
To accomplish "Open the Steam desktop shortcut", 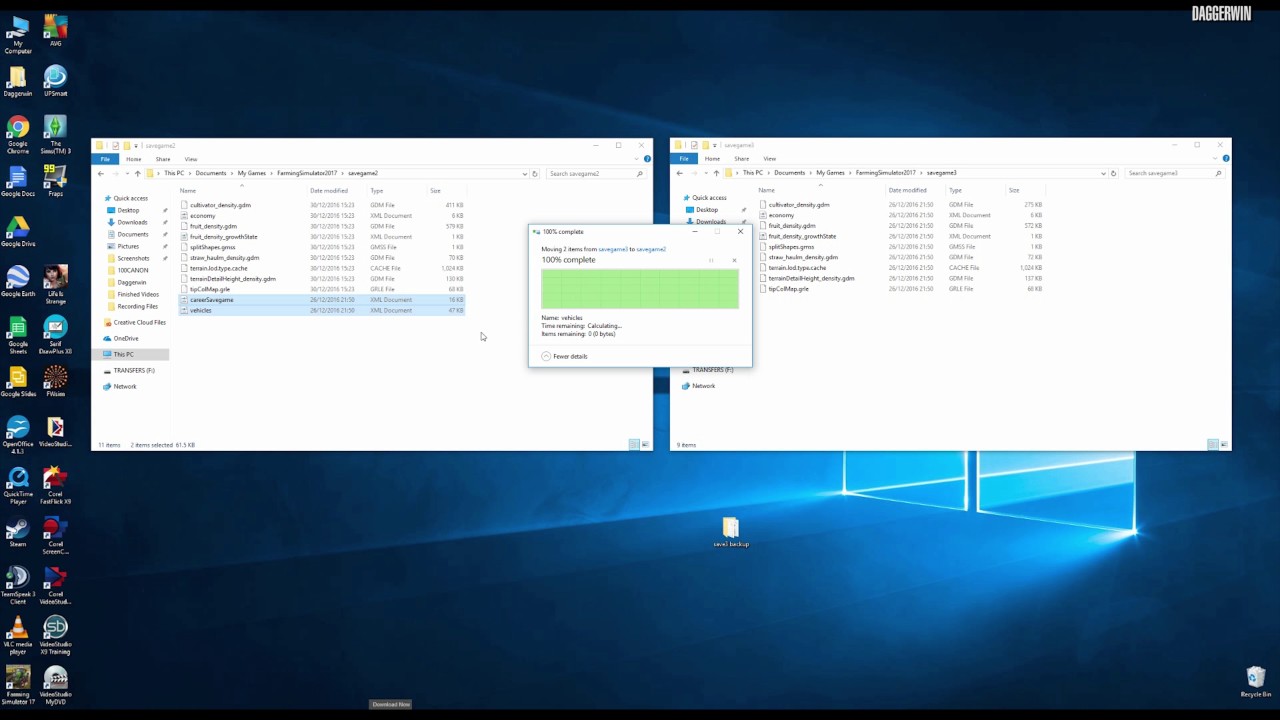I will click(18, 531).
